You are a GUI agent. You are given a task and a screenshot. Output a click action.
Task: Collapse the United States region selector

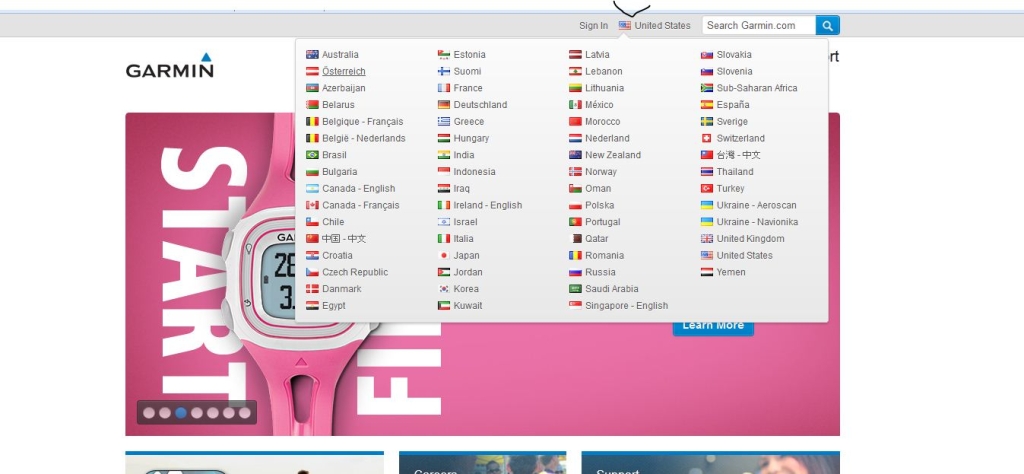pyautogui.click(x=654, y=25)
